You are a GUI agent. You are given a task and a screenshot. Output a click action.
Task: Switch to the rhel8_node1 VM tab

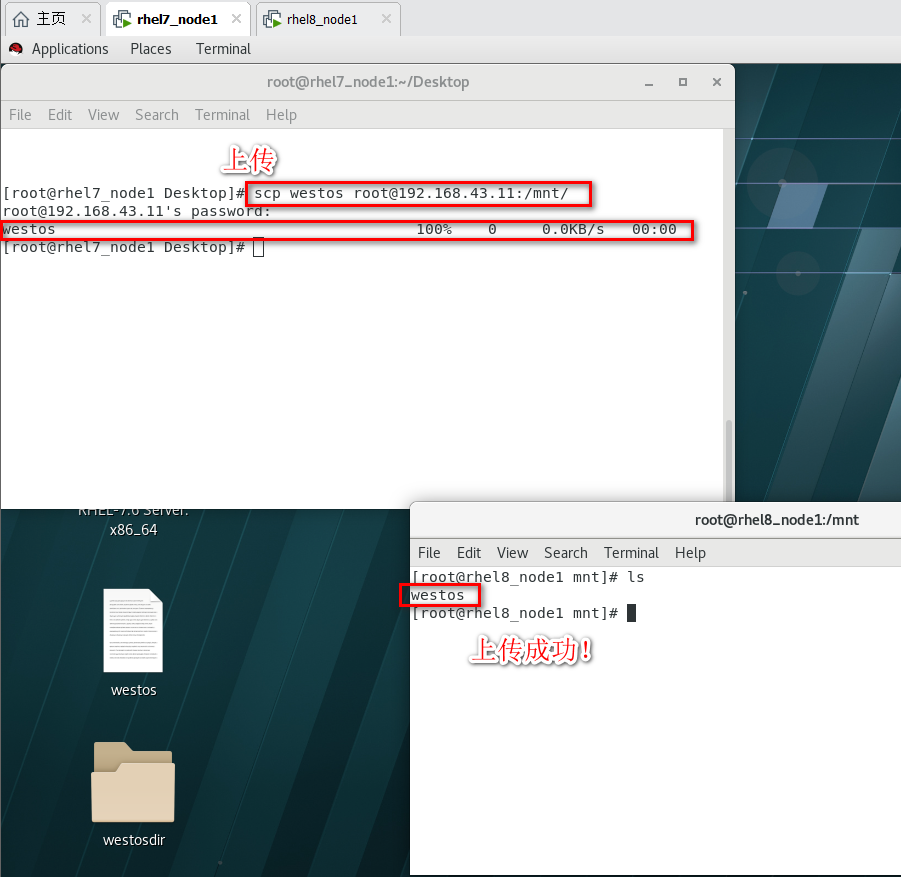(x=328, y=19)
